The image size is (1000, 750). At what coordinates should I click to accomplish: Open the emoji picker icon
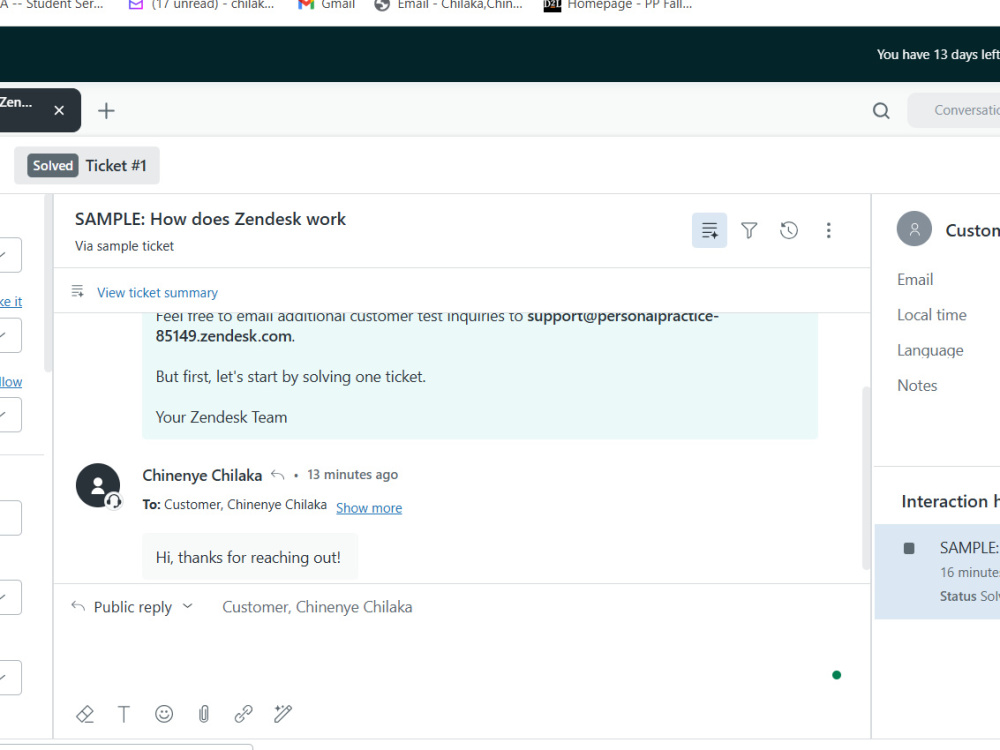164,714
